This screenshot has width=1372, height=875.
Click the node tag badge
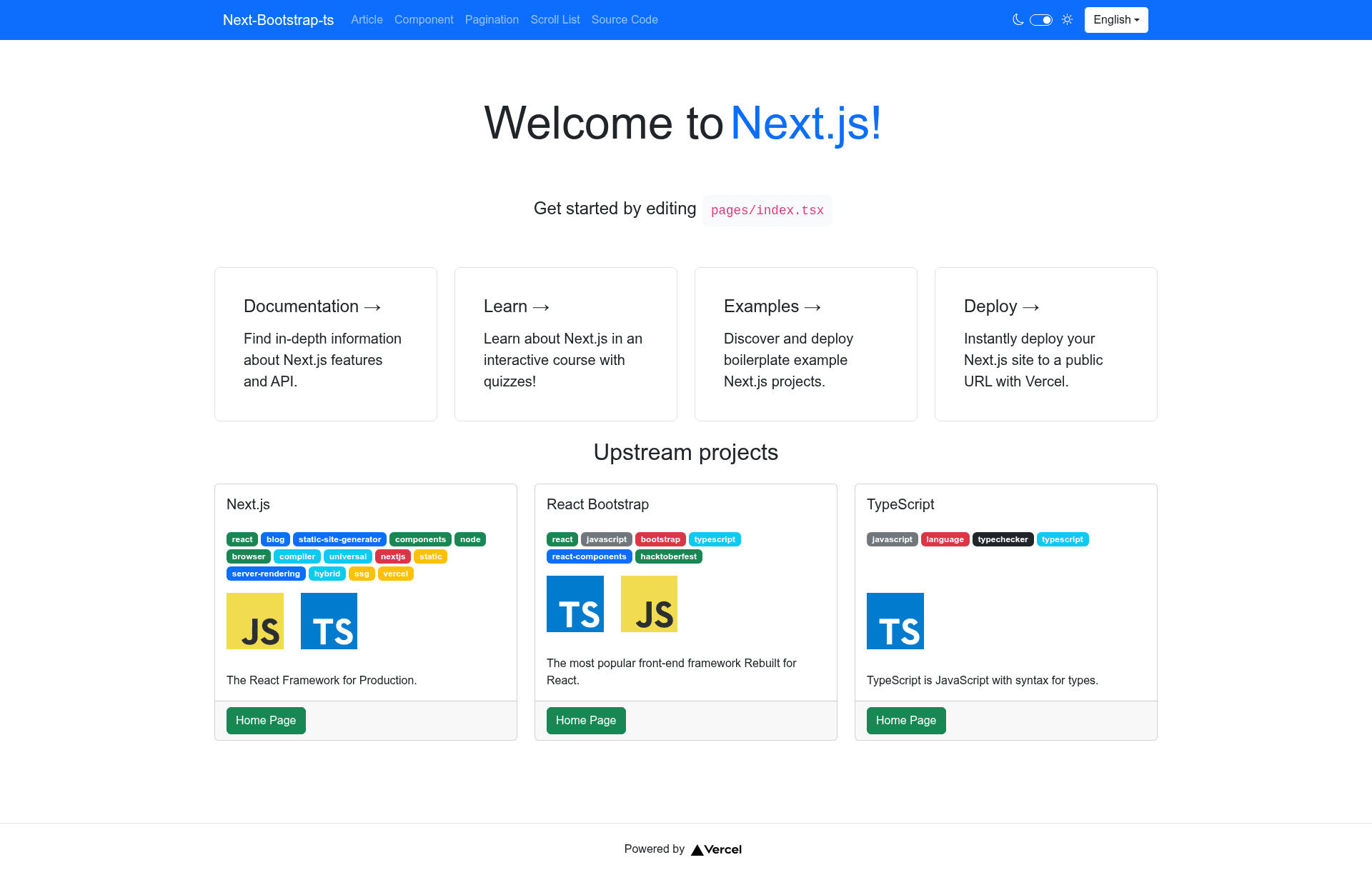click(470, 539)
